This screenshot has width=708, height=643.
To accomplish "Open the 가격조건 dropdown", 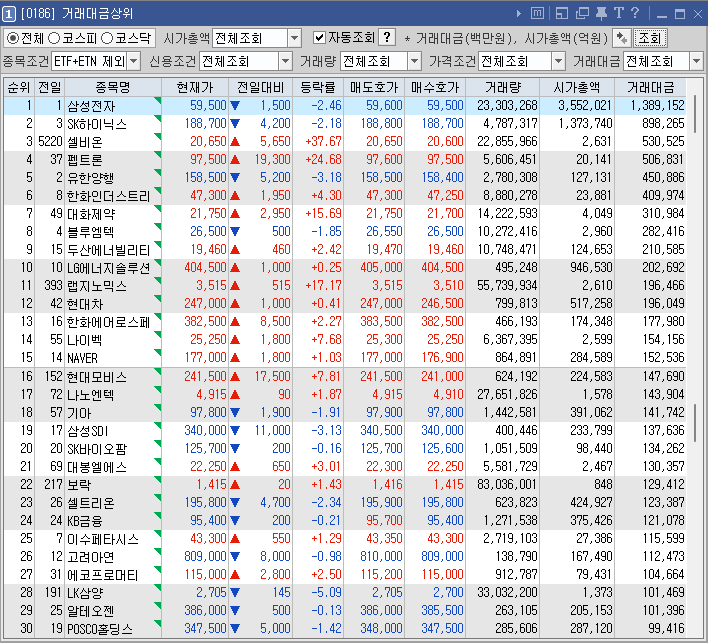I will click(x=559, y=61).
